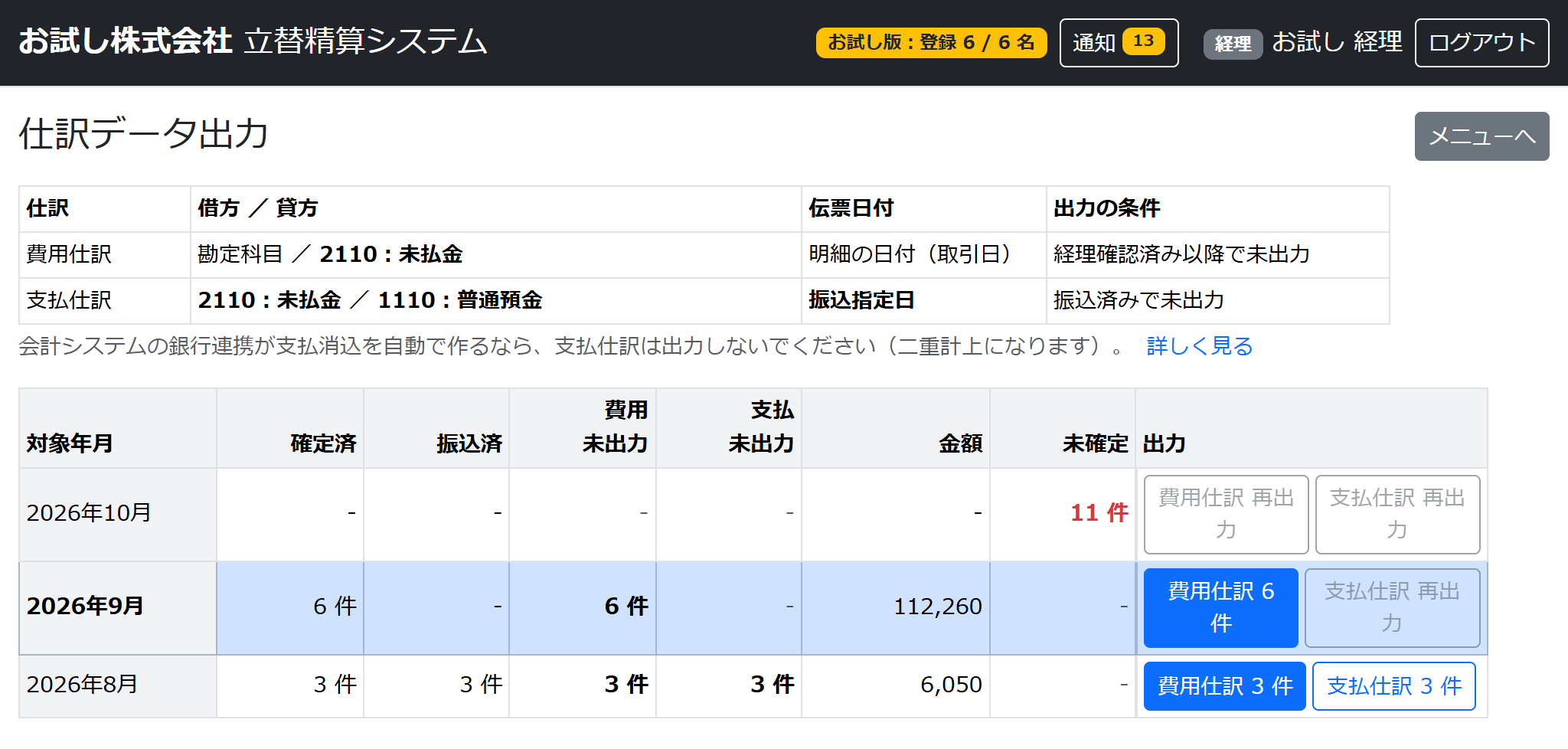Click the 112,260 amount cell
The width and height of the screenshot is (1568, 749).
click(x=896, y=607)
